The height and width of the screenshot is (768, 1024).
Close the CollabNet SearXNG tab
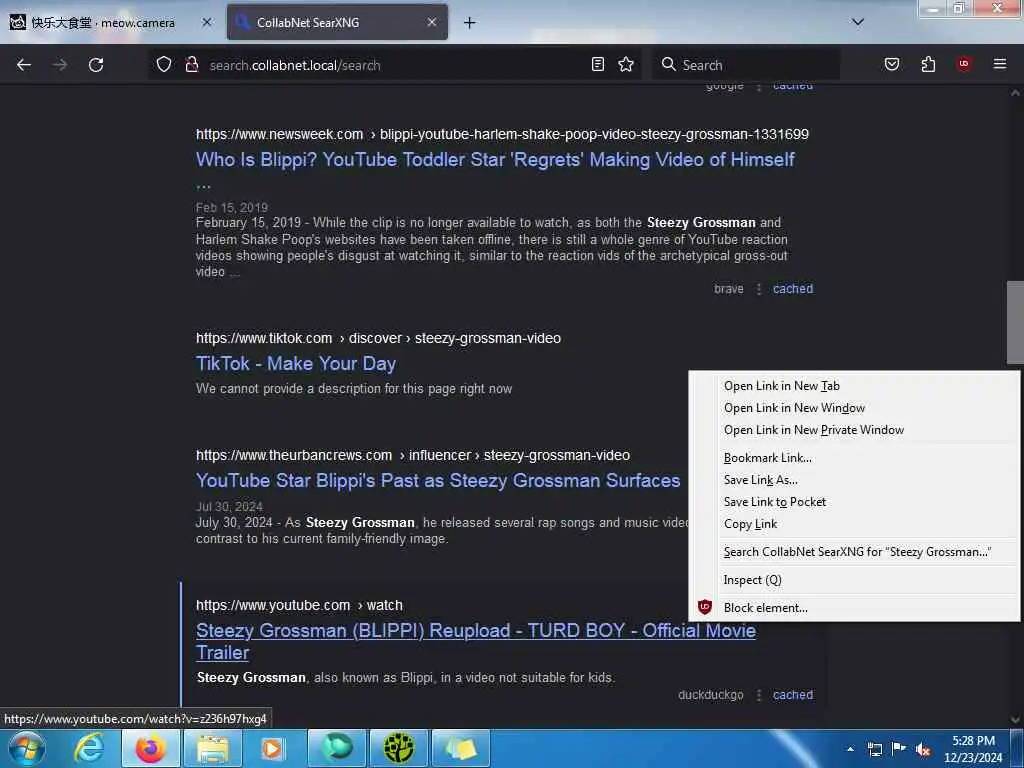click(x=432, y=22)
